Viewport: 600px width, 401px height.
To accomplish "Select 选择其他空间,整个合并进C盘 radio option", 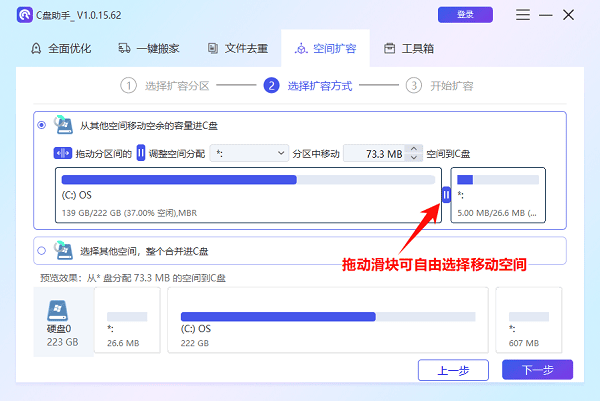I will (x=41, y=250).
